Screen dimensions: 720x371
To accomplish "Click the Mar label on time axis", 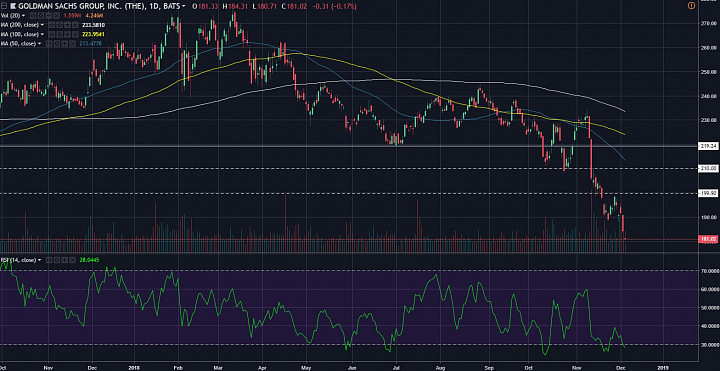I will click(x=219, y=368).
